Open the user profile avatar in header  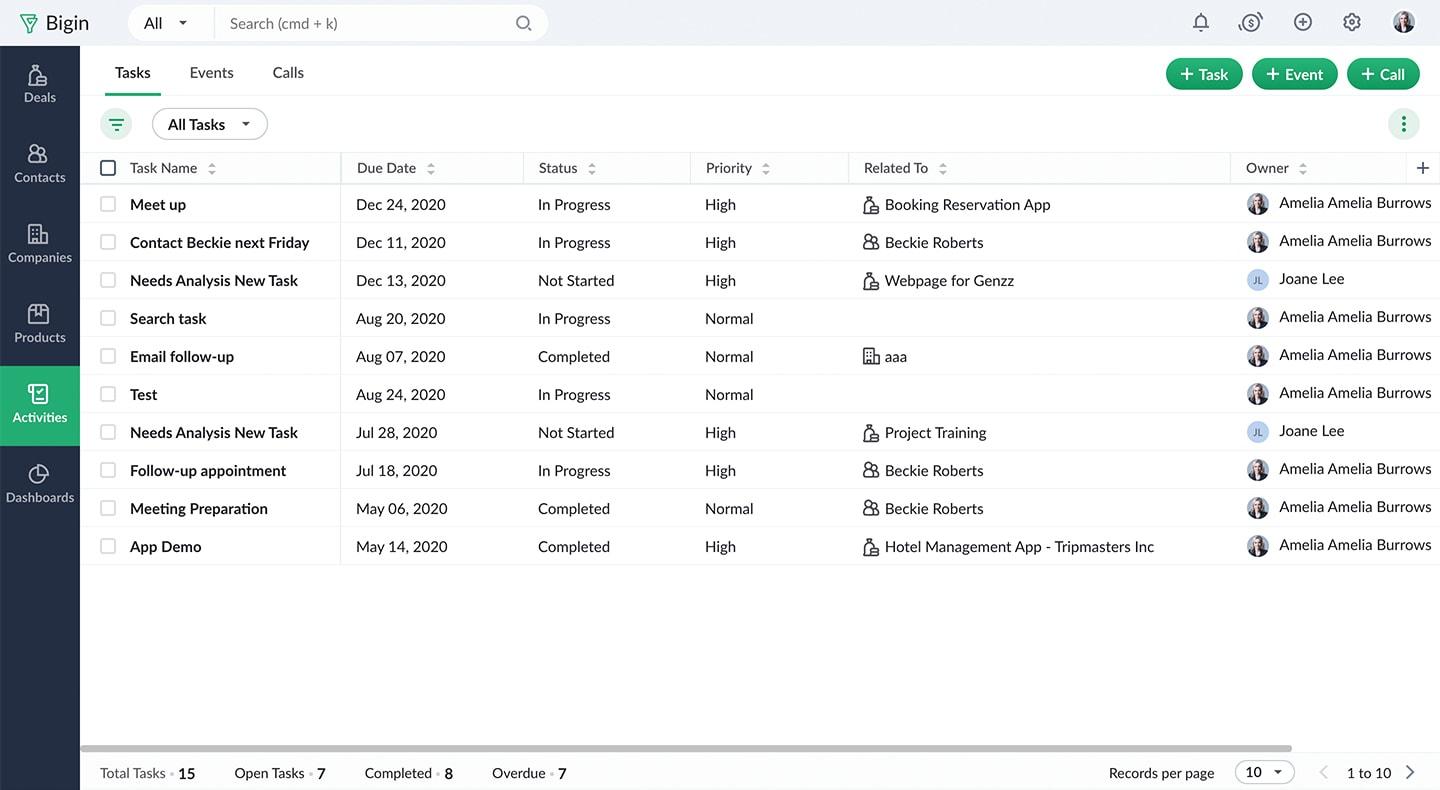coord(1404,22)
